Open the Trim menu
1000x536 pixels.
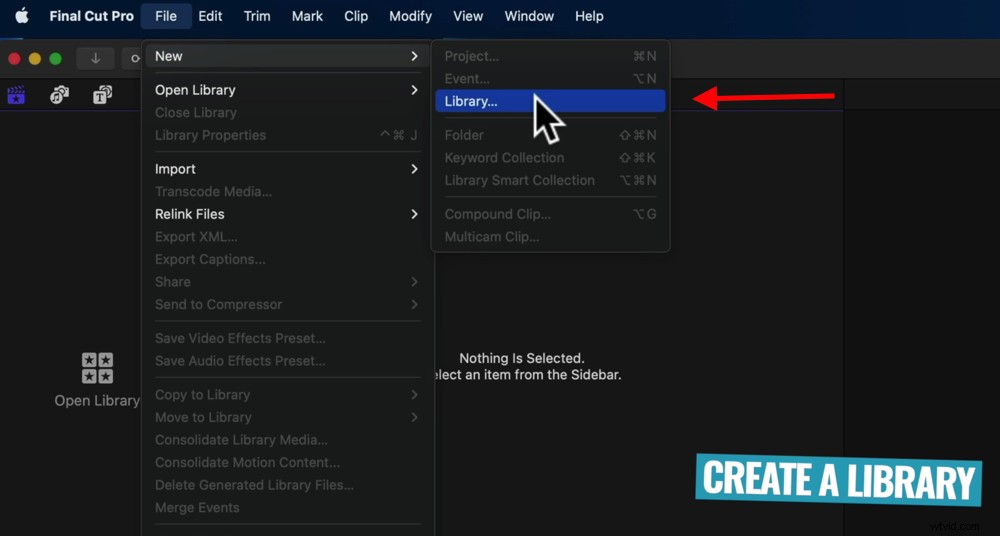click(257, 16)
